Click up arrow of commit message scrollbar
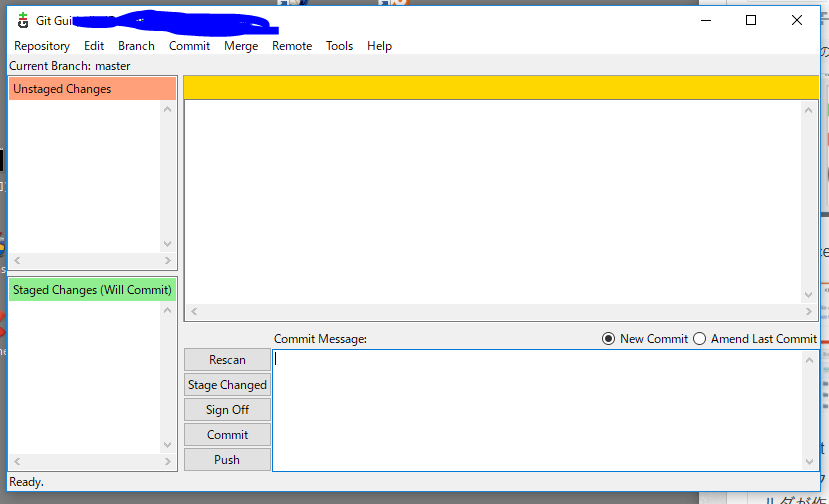This screenshot has width=829, height=504. [x=809, y=360]
